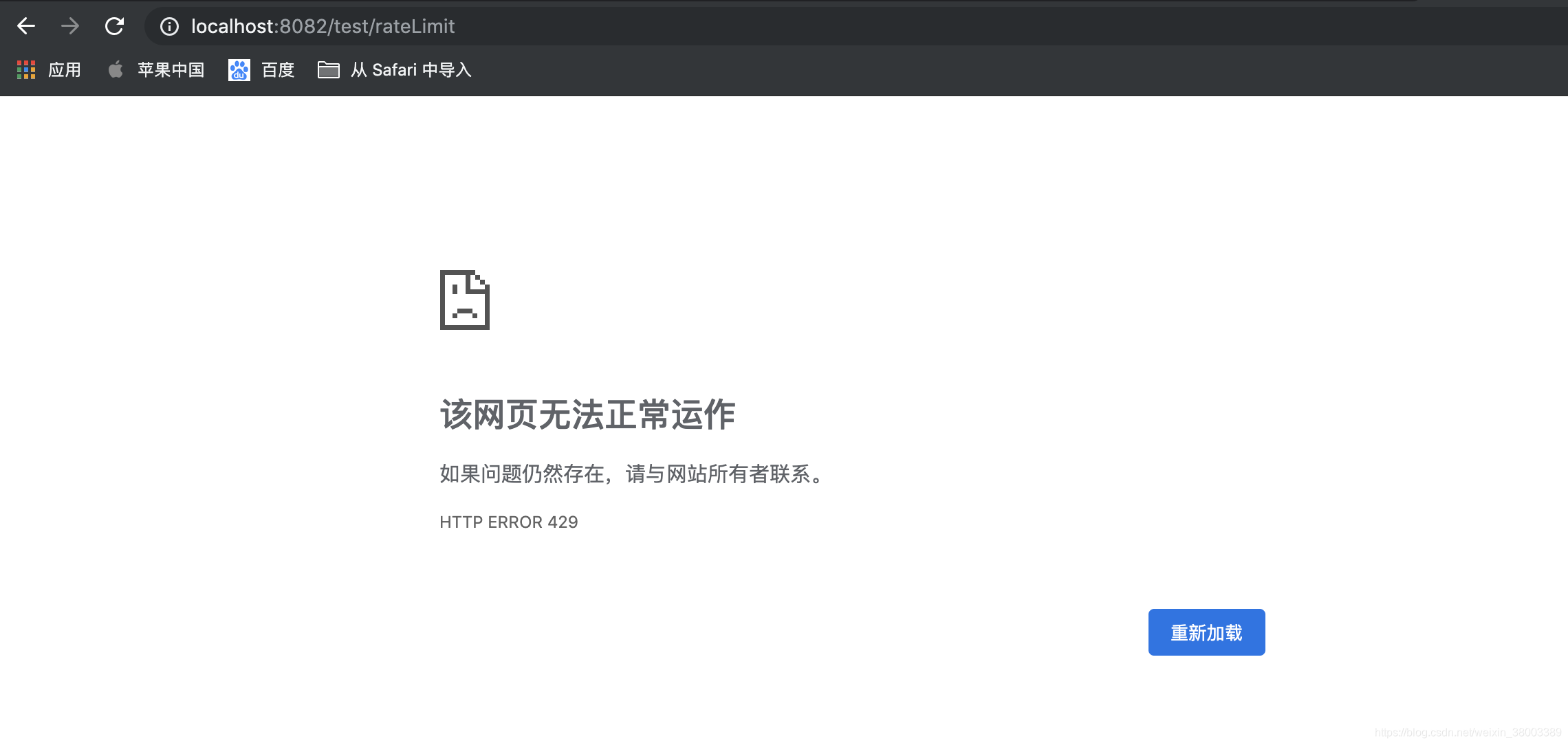
Task: Click the blog.csdn.net watermark text
Action: (1468, 733)
